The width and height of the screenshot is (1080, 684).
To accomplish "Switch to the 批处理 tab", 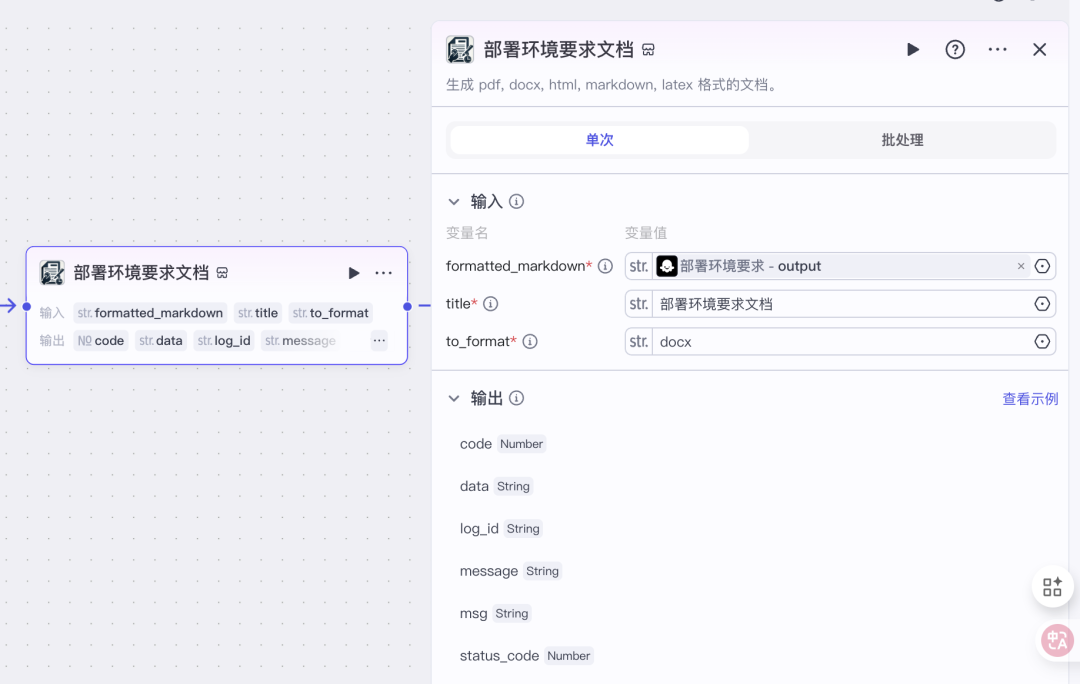I will click(x=902, y=140).
